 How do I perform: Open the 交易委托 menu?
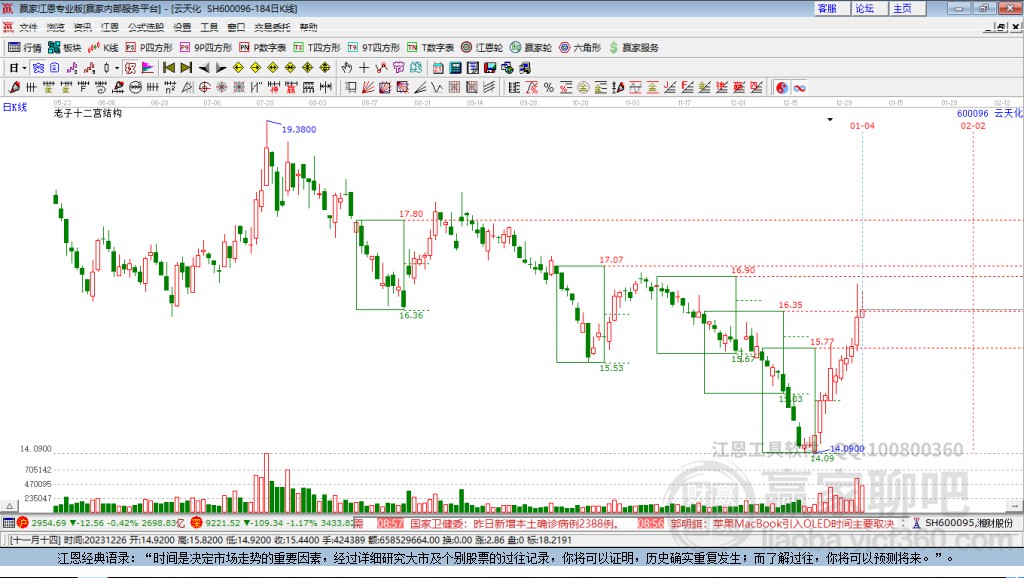272,27
